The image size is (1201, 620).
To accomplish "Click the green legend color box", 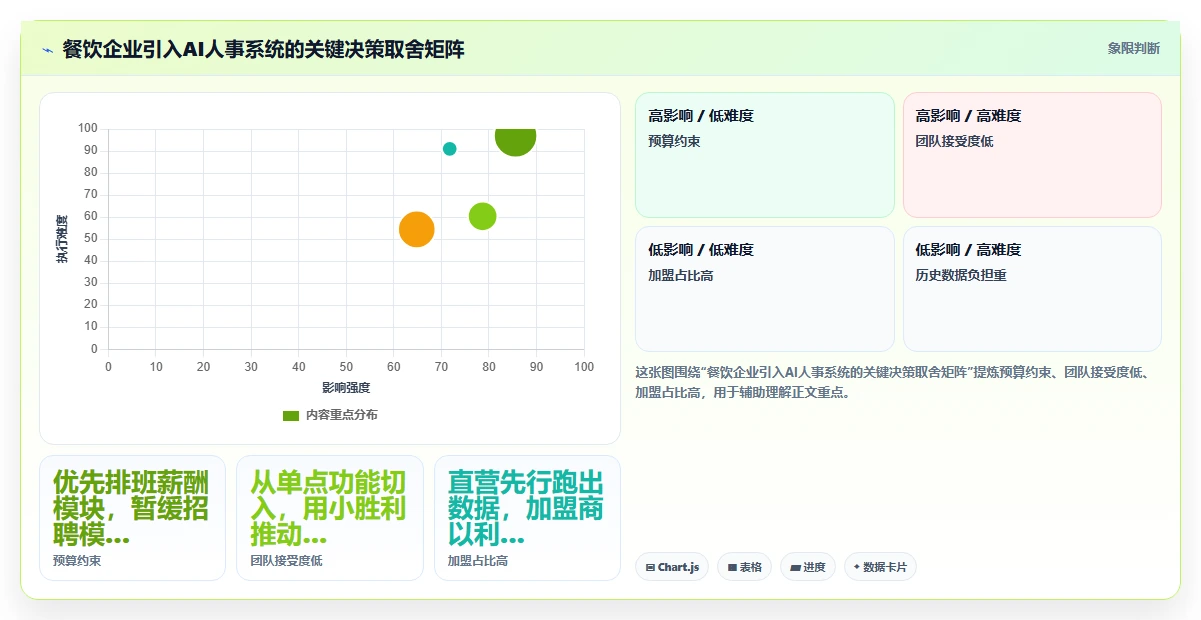I will 291,415.
